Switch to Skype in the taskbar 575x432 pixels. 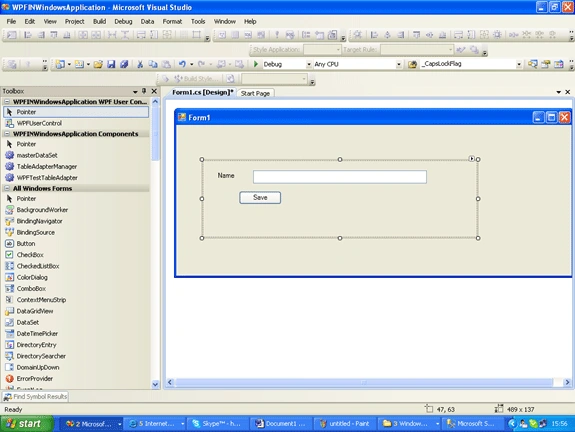[x=217, y=424]
